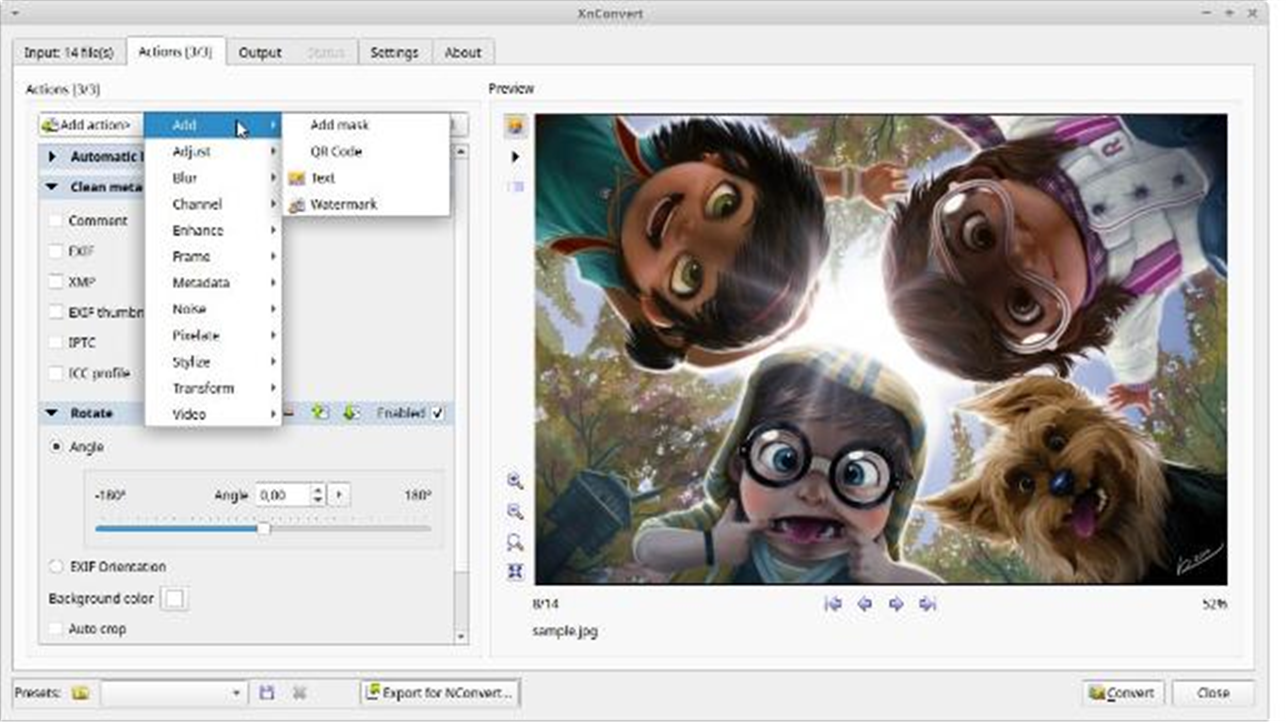Viewport: 1286px width, 722px height.
Task: Expand the Automatic action section
Action: coord(52,157)
